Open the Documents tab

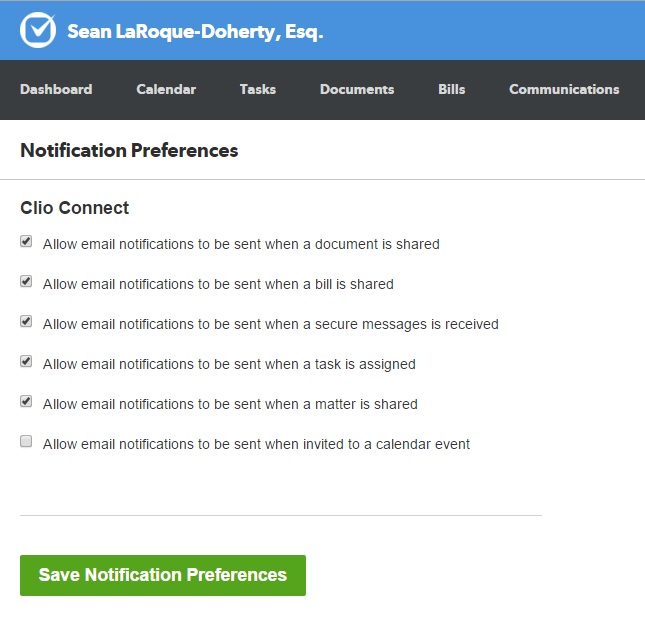[357, 89]
